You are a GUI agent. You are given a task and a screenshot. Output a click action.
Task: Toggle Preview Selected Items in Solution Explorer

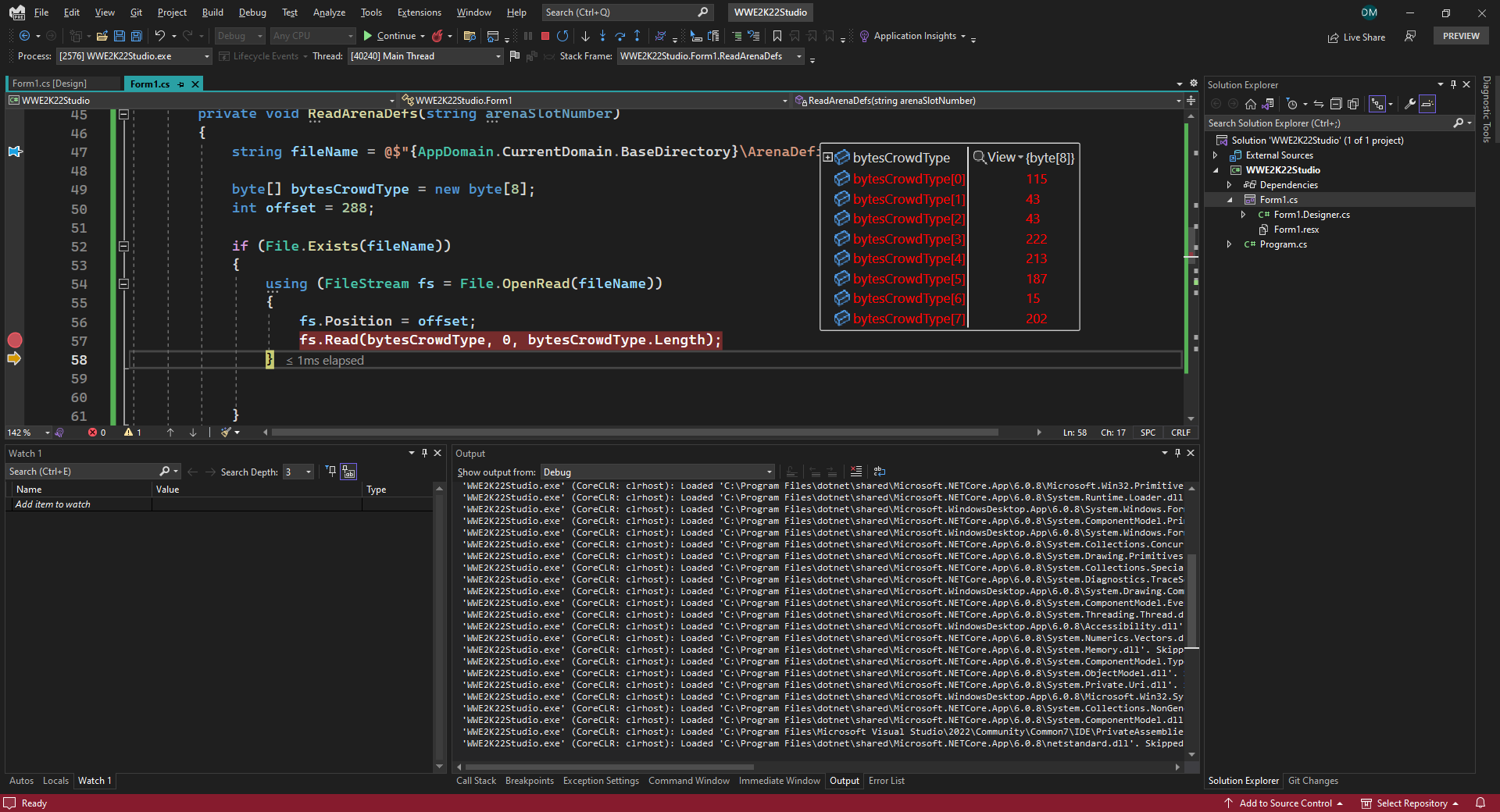1427,104
